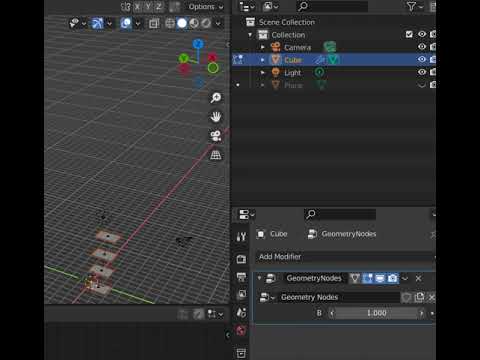This screenshot has height=360, width=480.
Task: Open Scene properties tab
Action: [241, 313]
